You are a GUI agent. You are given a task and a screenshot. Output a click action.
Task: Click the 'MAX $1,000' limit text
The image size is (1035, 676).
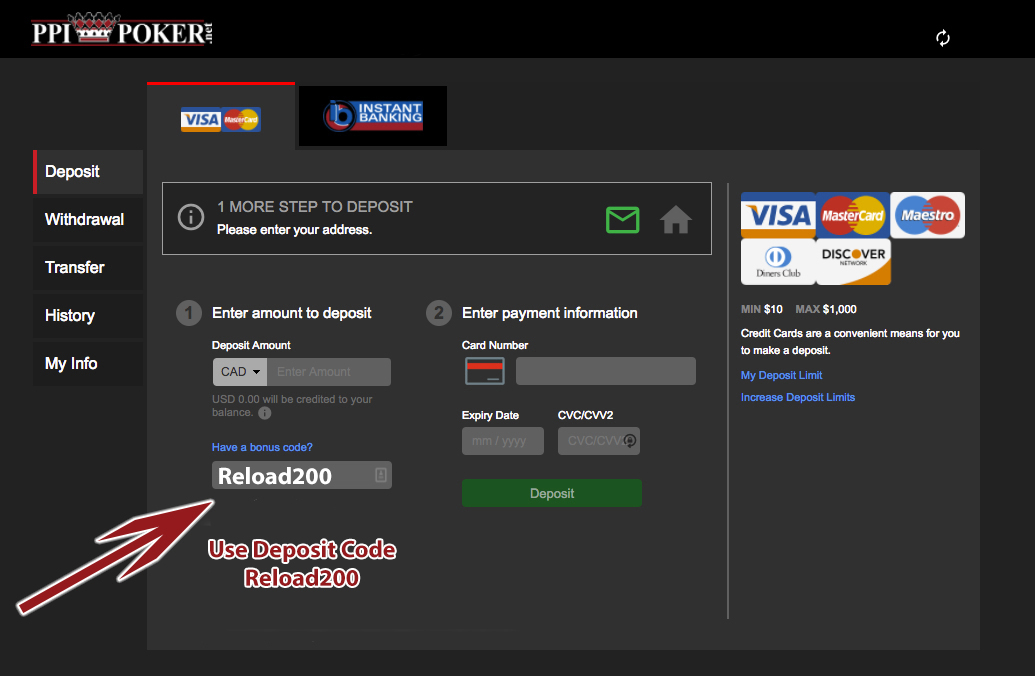pyautogui.click(x=826, y=309)
